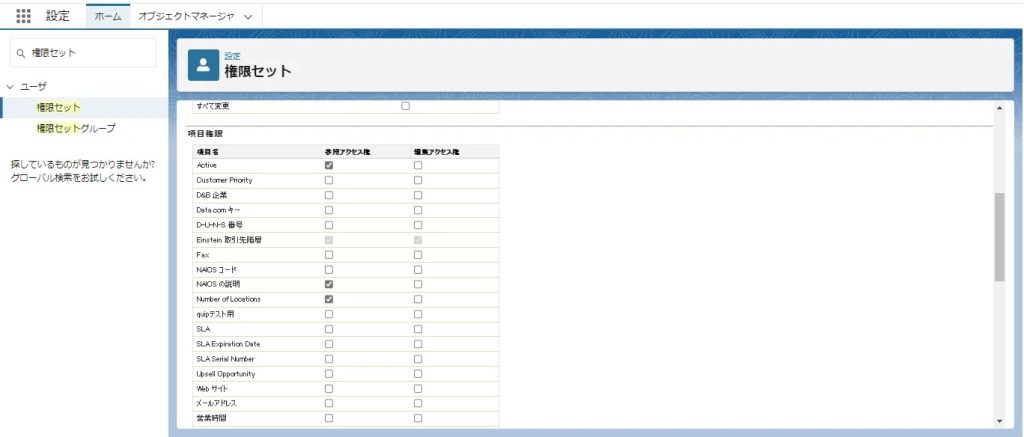This screenshot has width=1024, height=437.
Task: Enable edit access for Fax
Action: pos(418,255)
